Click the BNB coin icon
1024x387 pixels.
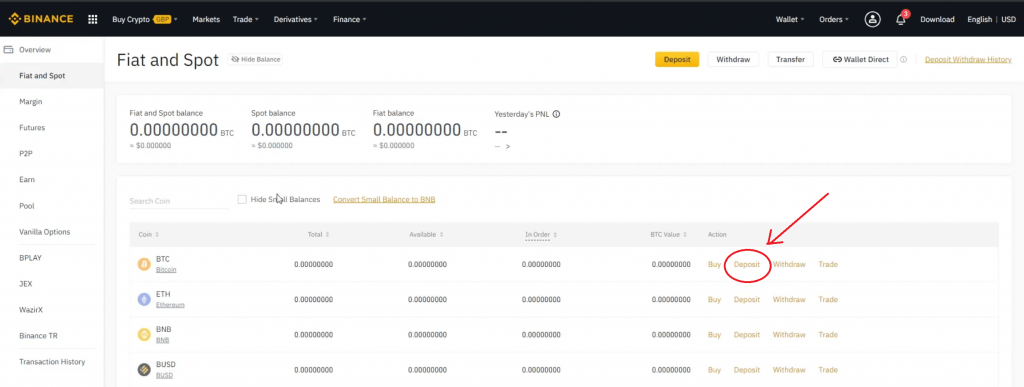pyautogui.click(x=144, y=335)
